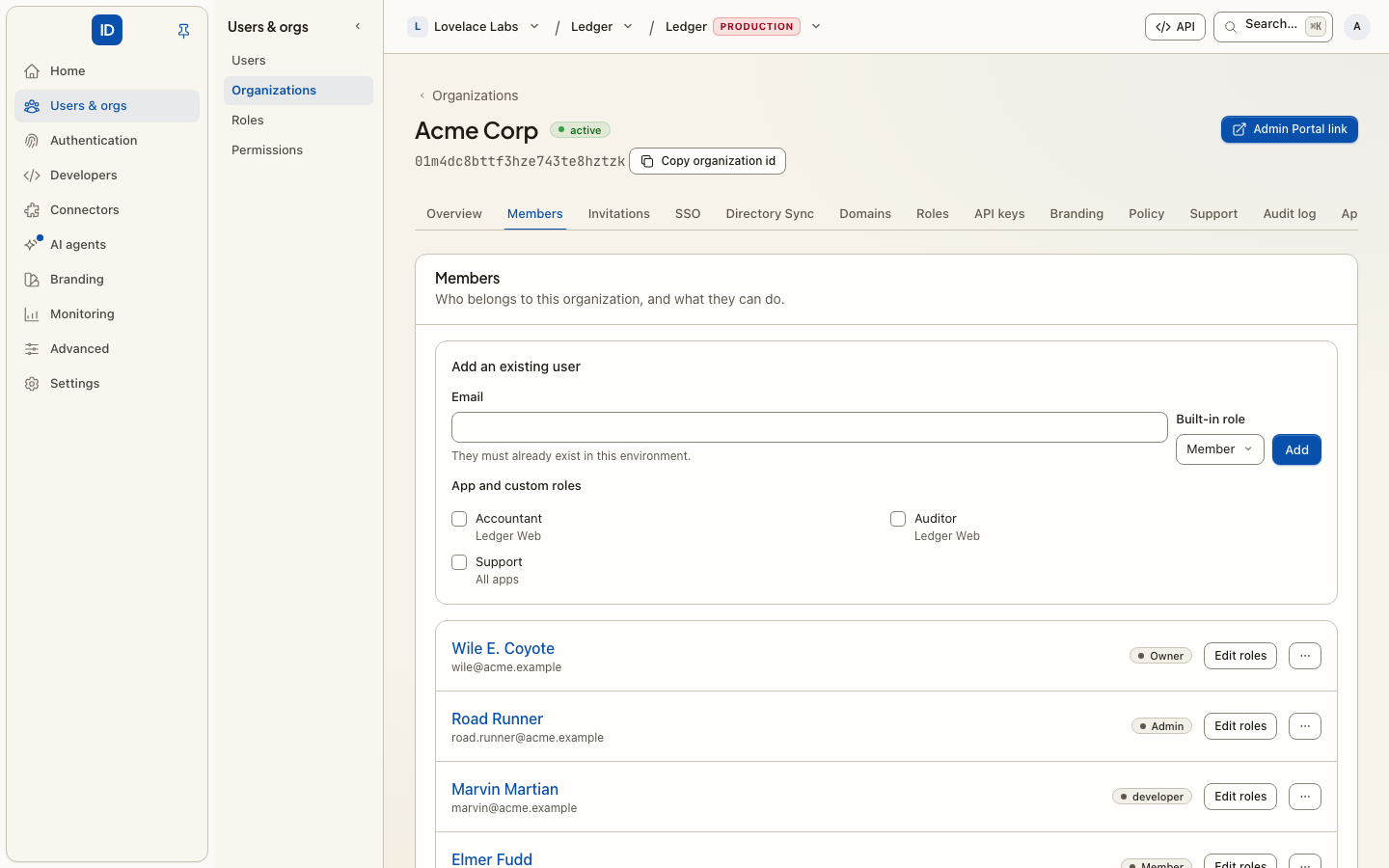The image size is (1389, 868).
Task: Open more actions for Wile E. Coyote
Action: coord(1305,656)
